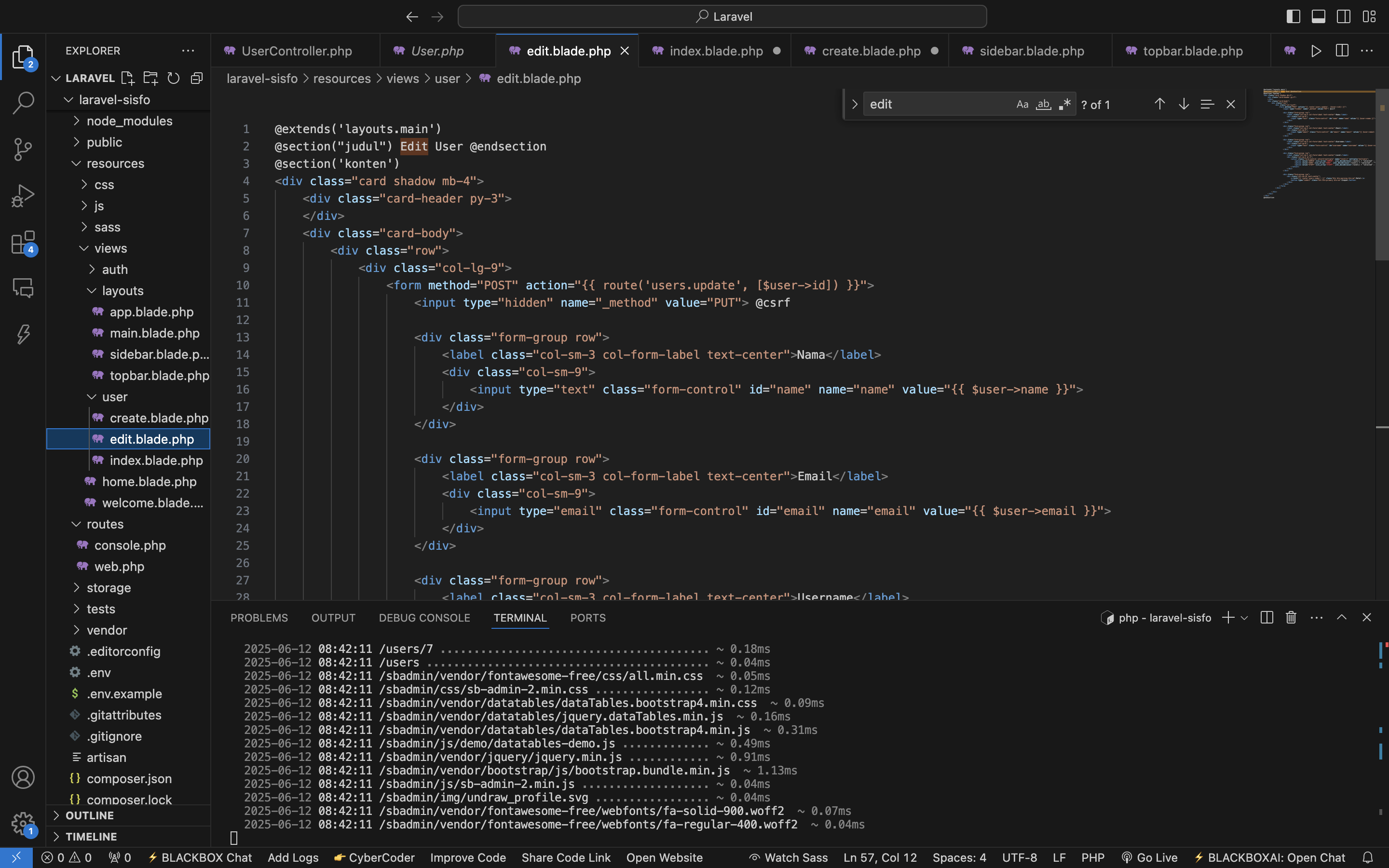1389x868 pixels.
Task: Open the Search view in activity bar
Action: tap(23, 103)
